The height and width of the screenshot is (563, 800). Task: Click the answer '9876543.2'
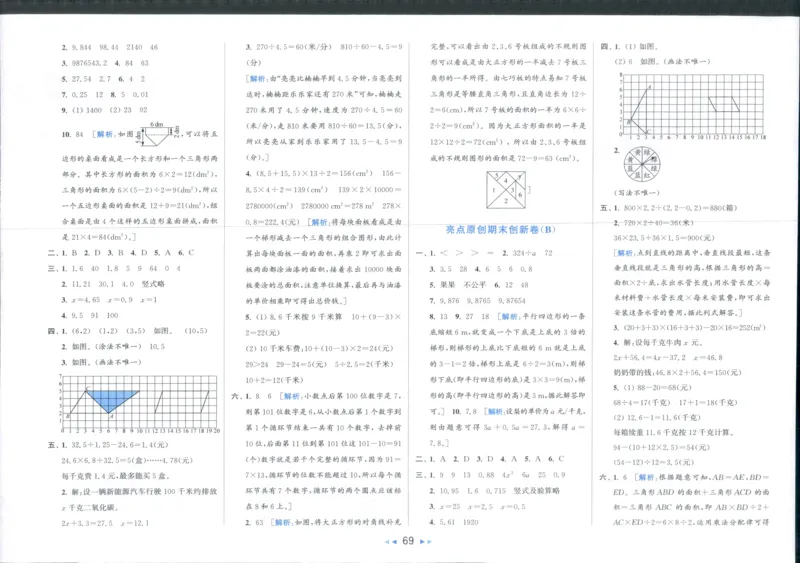click(x=88, y=63)
